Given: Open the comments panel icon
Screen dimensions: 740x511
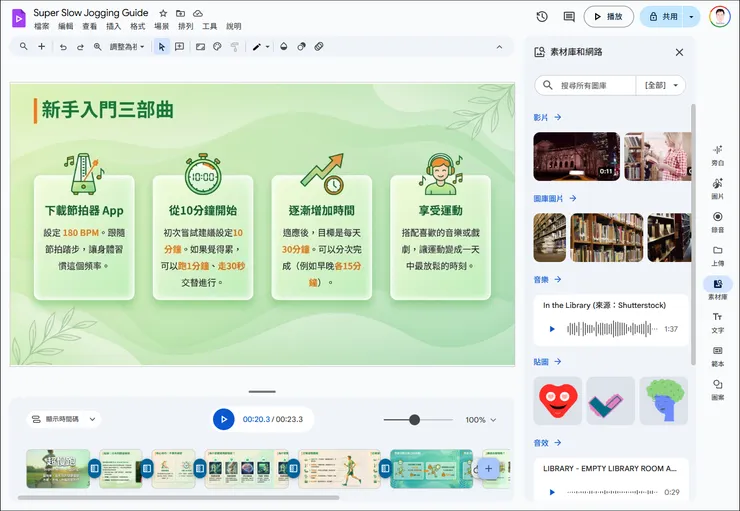Looking at the screenshot, I should pos(569,17).
